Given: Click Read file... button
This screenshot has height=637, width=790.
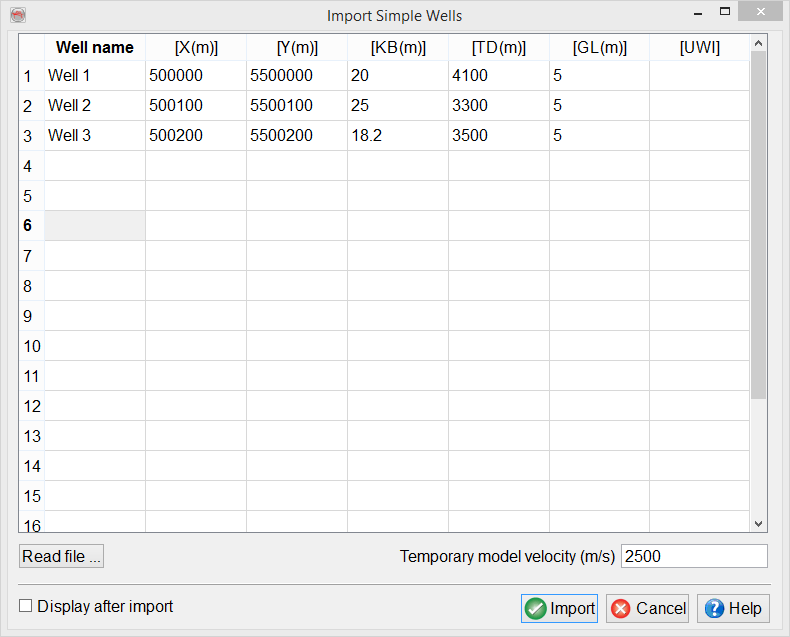Looking at the screenshot, I should (61, 556).
